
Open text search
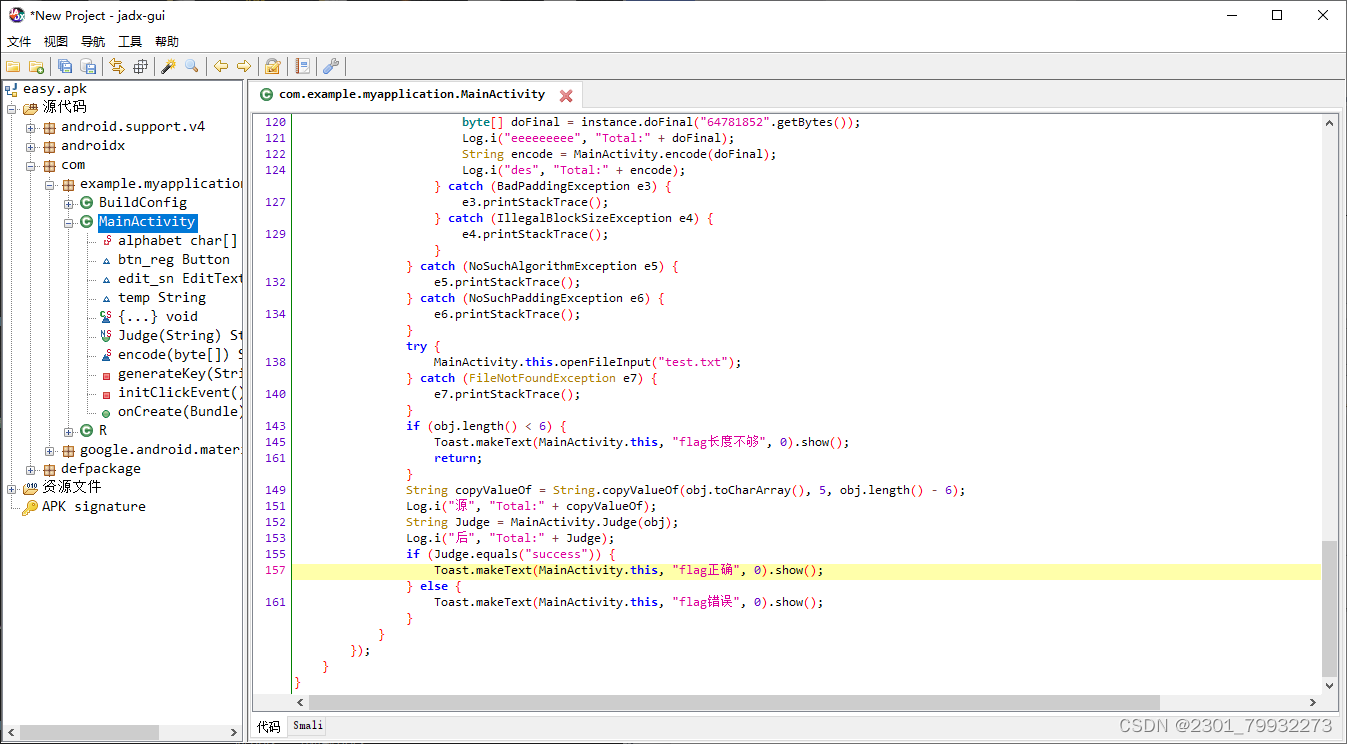(192, 66)
